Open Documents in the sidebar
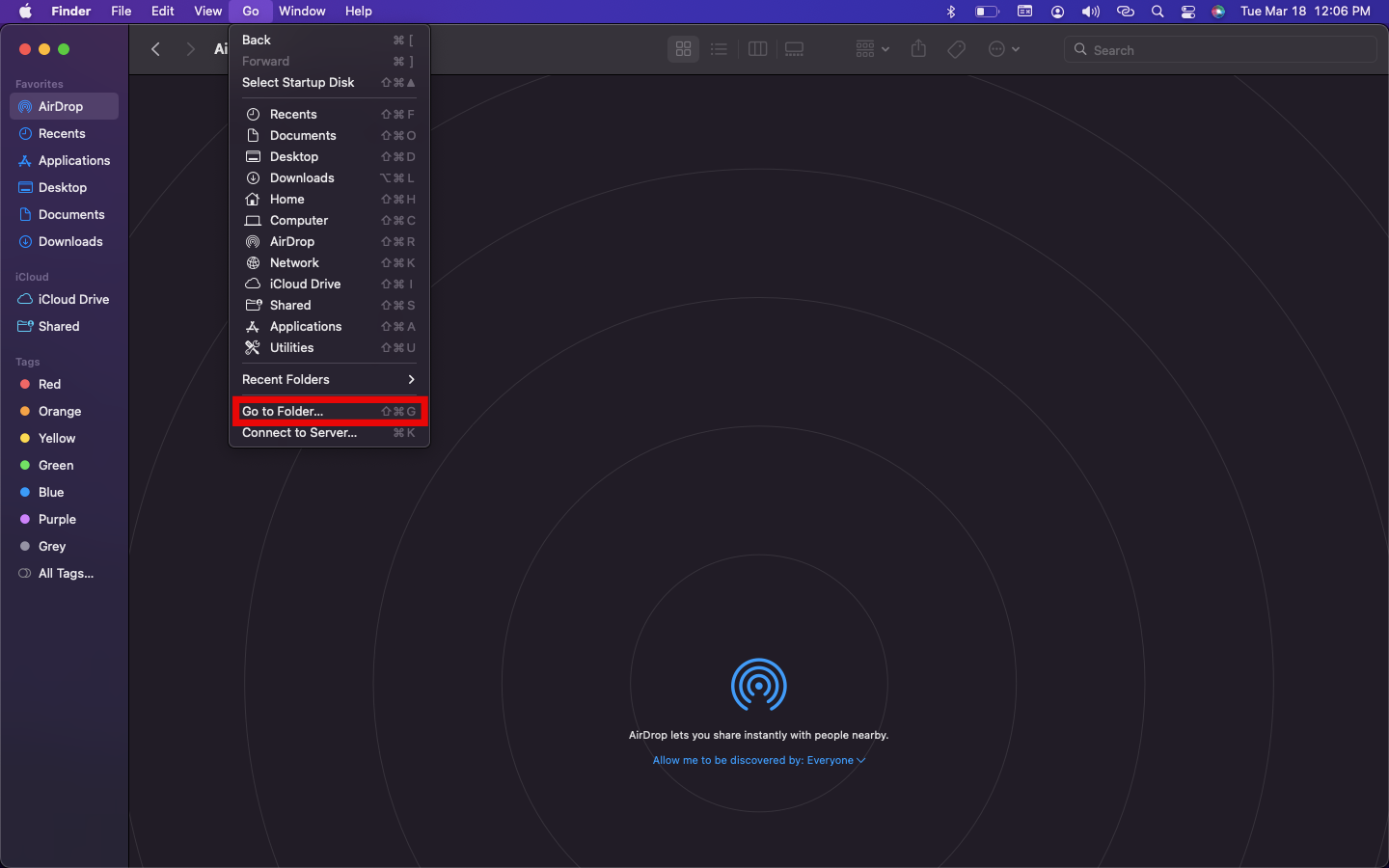 coord(64,214)
